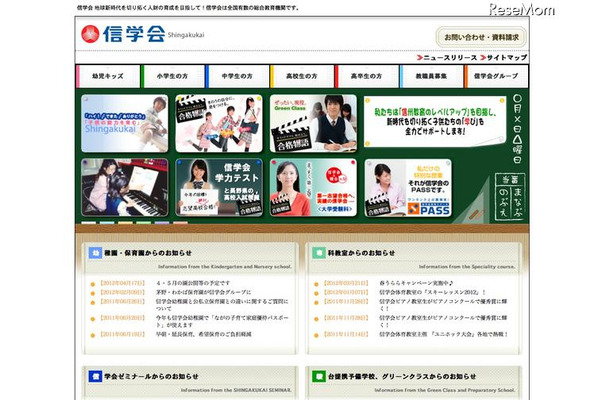The image size is (610, 400).
Task: Click the red Shingakukai logo emblem
Action: coord(90,34)
